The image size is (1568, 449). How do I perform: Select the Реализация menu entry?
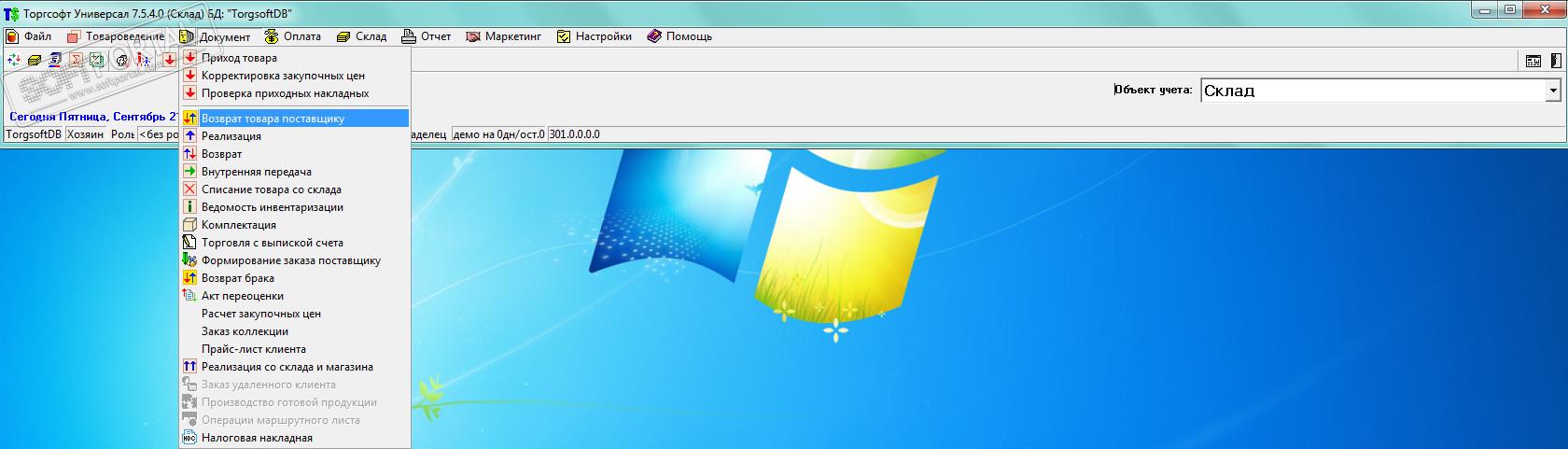[295, 136]
